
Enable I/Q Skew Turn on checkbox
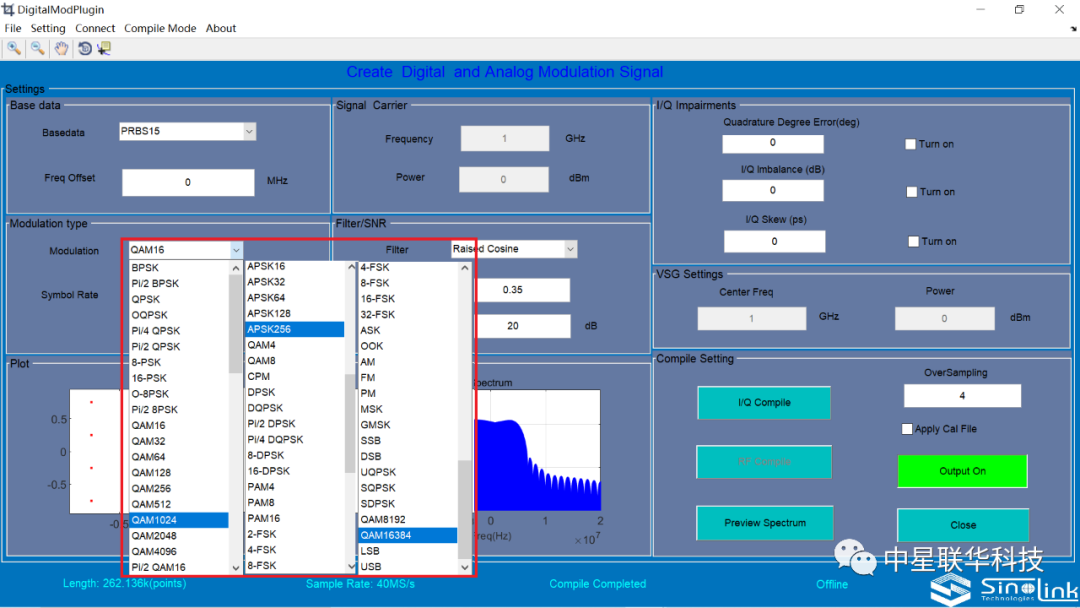tap(913, 242)
